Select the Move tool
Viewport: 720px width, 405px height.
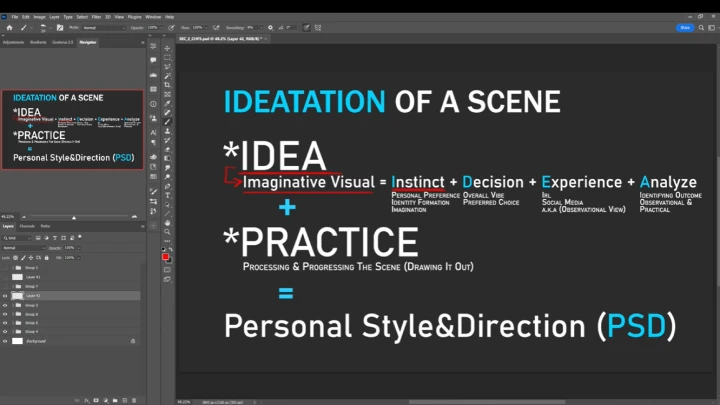[167, 49]
